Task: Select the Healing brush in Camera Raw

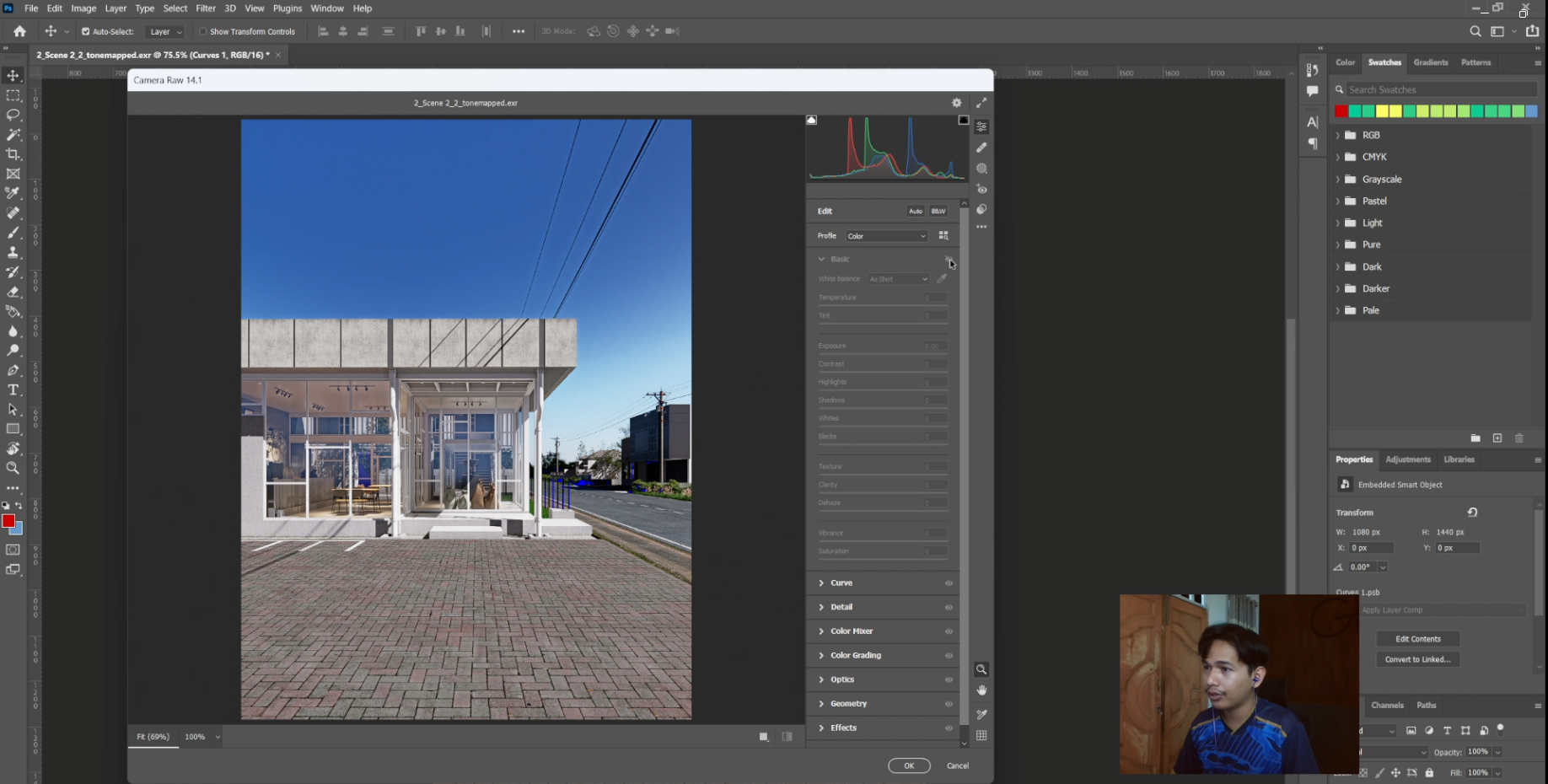Action: click(981, 147)
